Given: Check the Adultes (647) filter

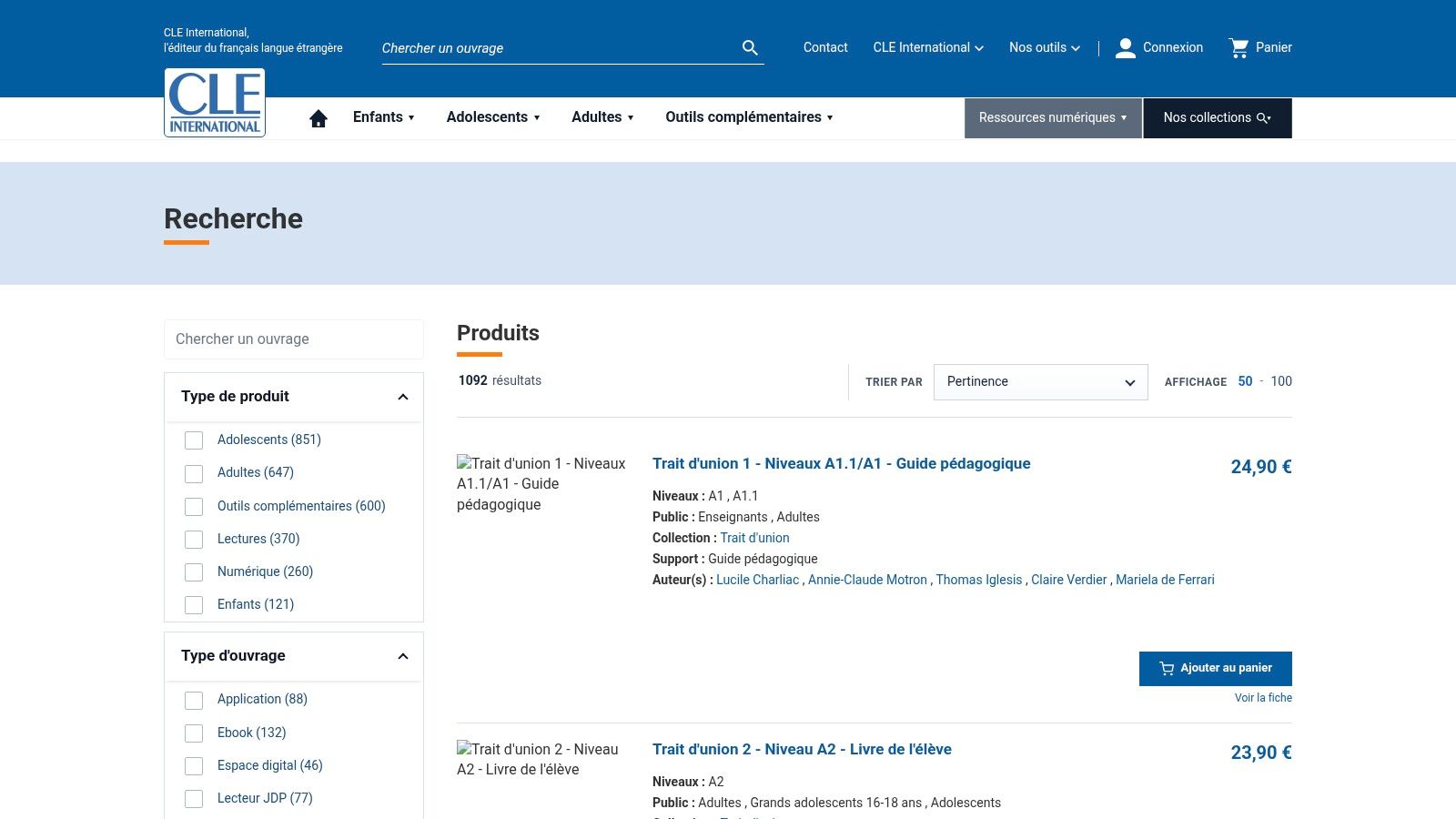Looking at the screenshot, I should [x=194, y=473].
